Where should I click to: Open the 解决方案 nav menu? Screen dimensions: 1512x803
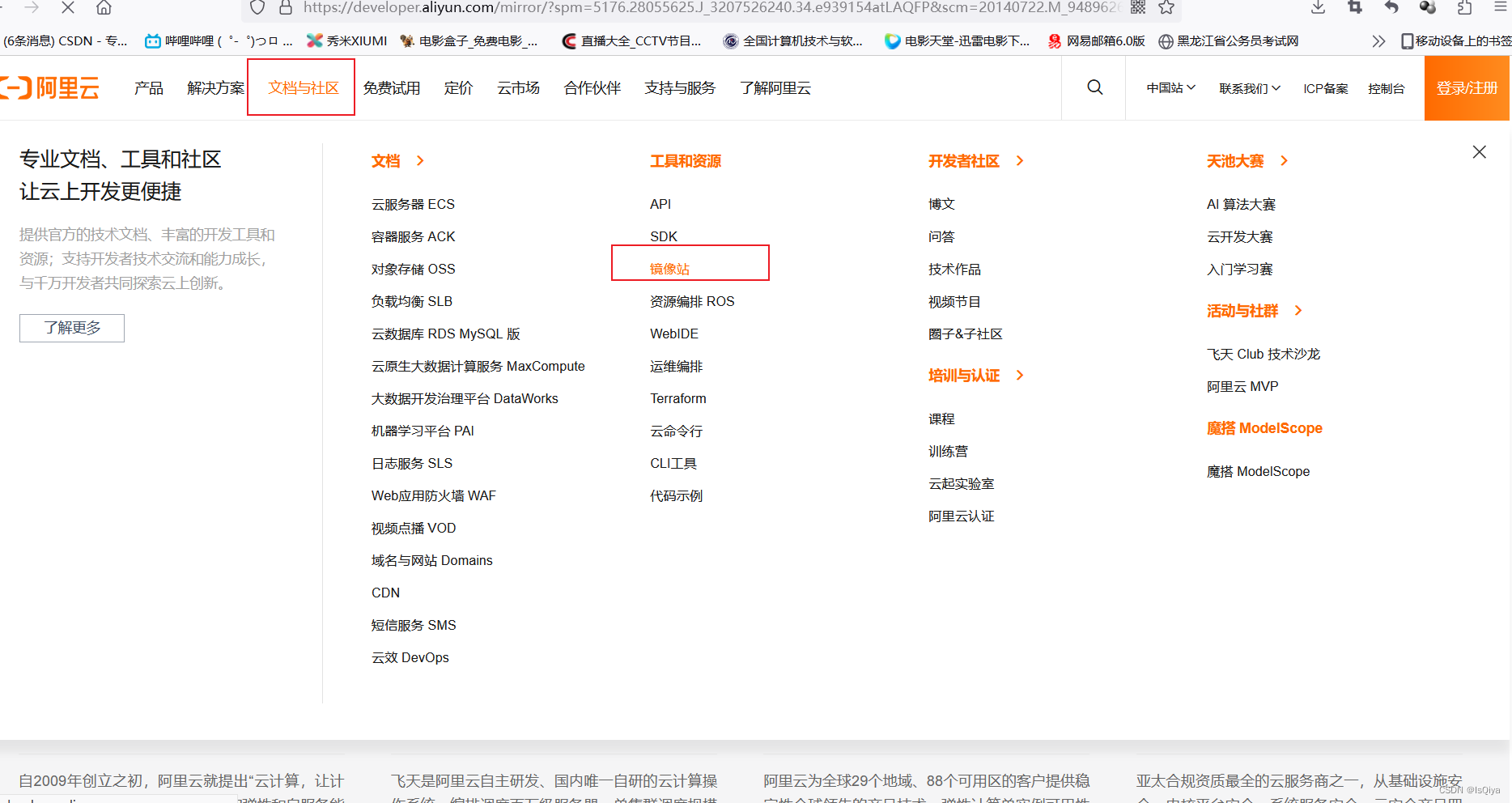click(x=215, y=88)
